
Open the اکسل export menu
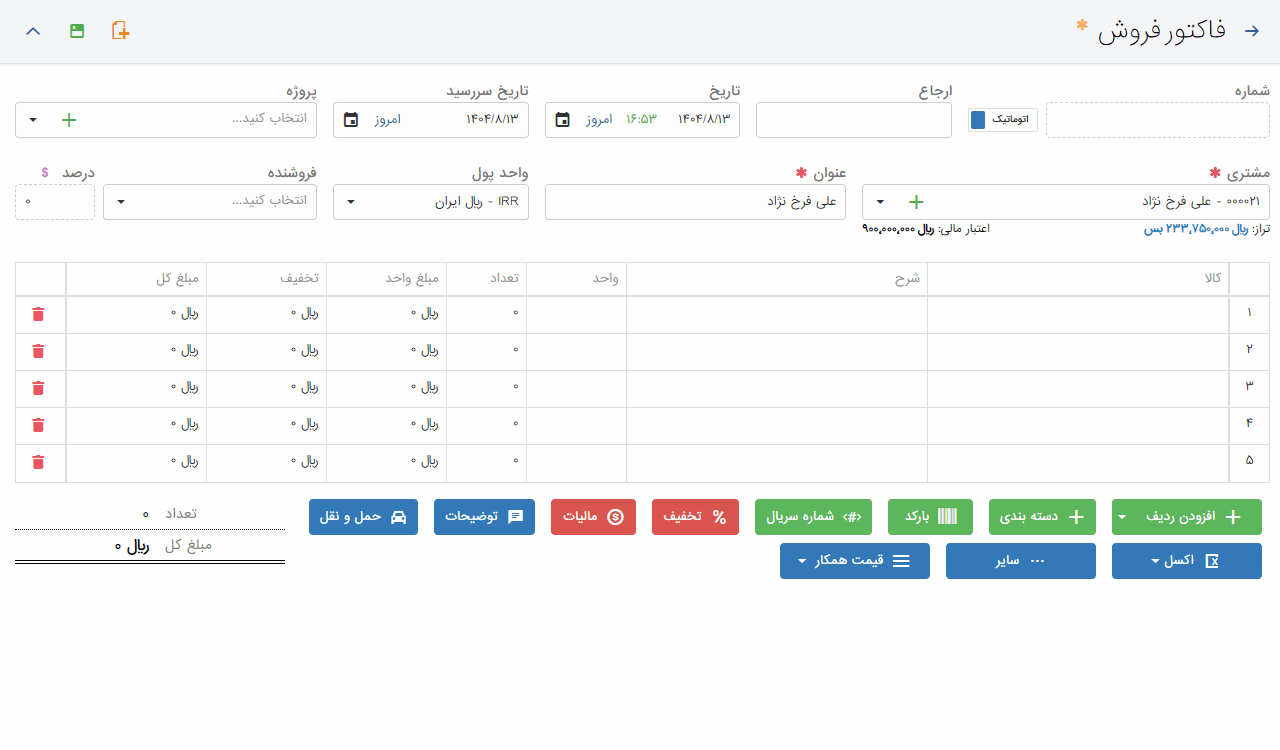(1186, 561)
